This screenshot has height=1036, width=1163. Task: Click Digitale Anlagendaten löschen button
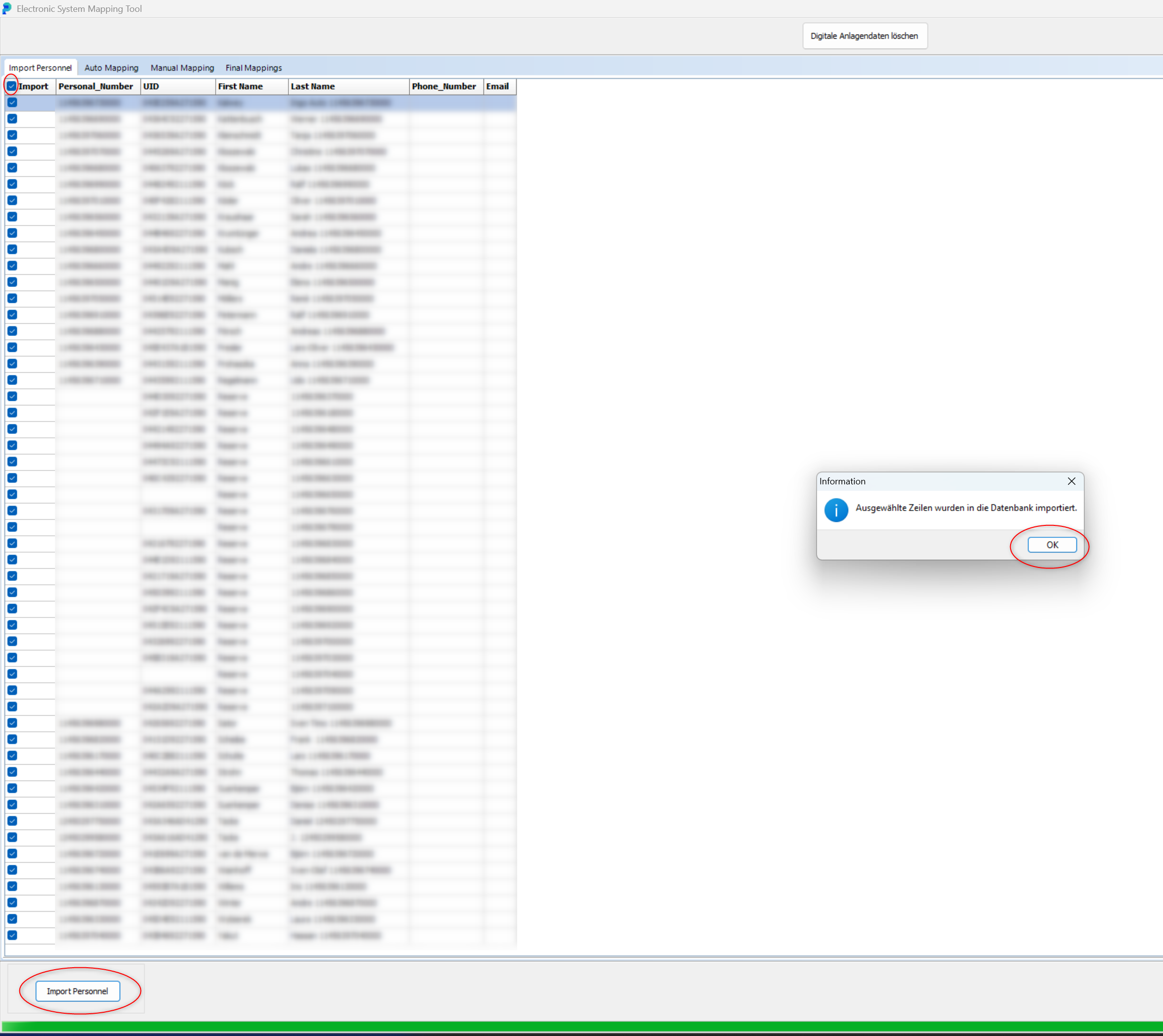864,36
